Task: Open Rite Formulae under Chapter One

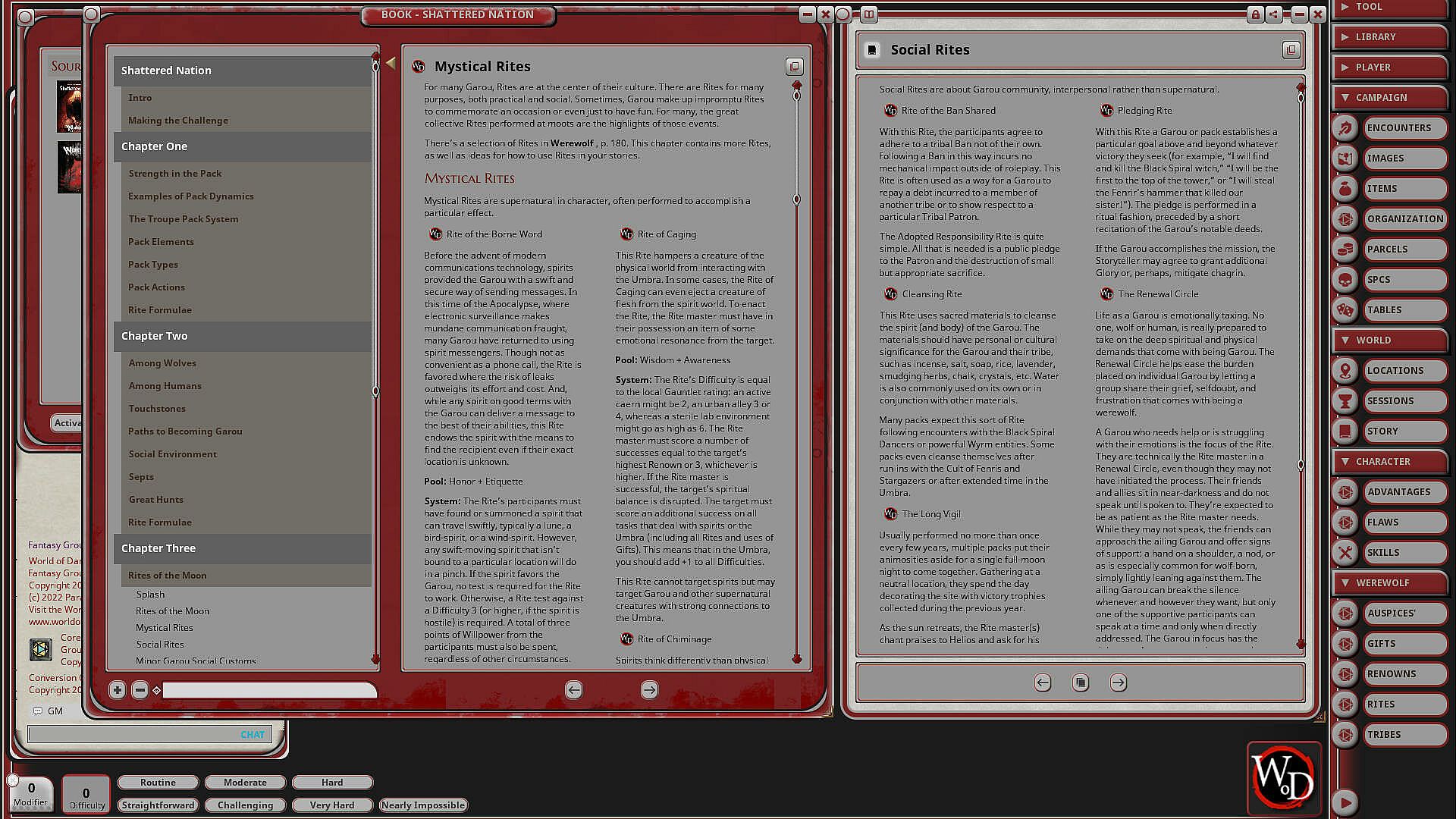Action: click(x=160, y=310)
